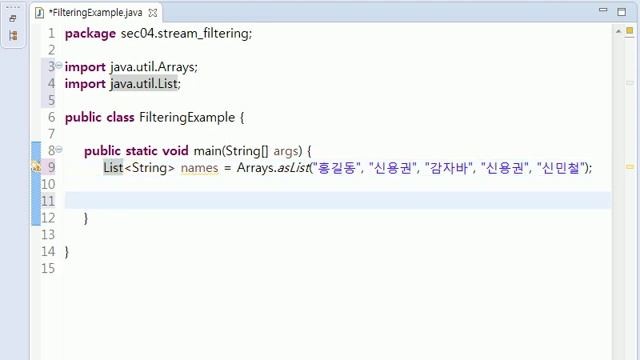
Task: Click the 'args' parameter on line 8
Action: coord(285,151)
